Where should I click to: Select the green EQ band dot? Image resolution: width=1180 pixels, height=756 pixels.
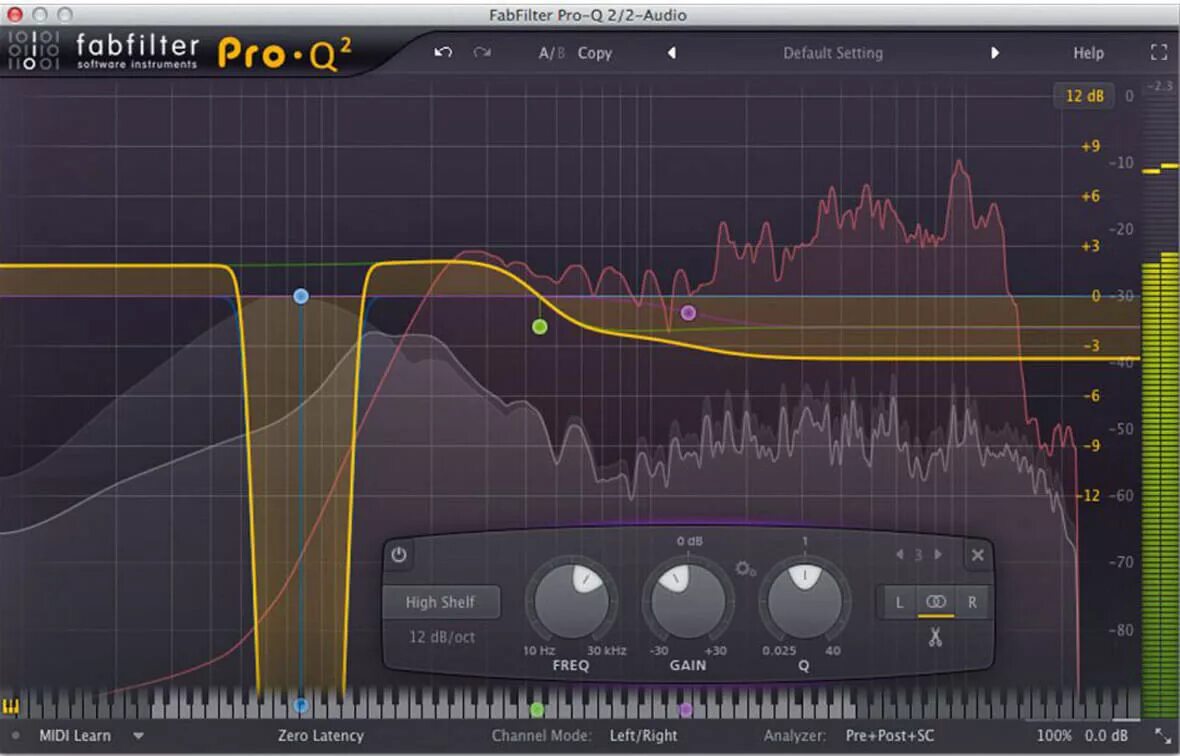coord(540,326)
